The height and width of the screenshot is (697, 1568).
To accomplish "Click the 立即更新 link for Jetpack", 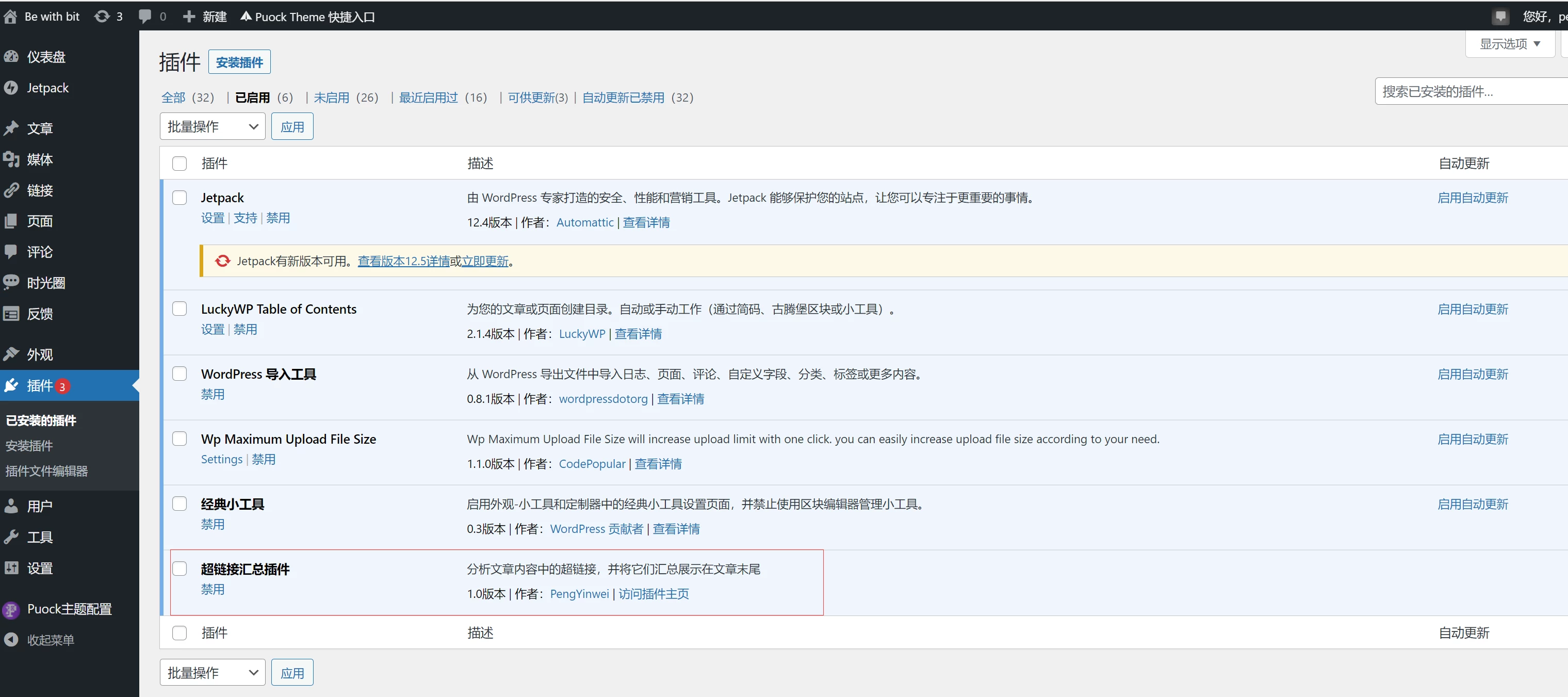I will [x=485, y=261].
